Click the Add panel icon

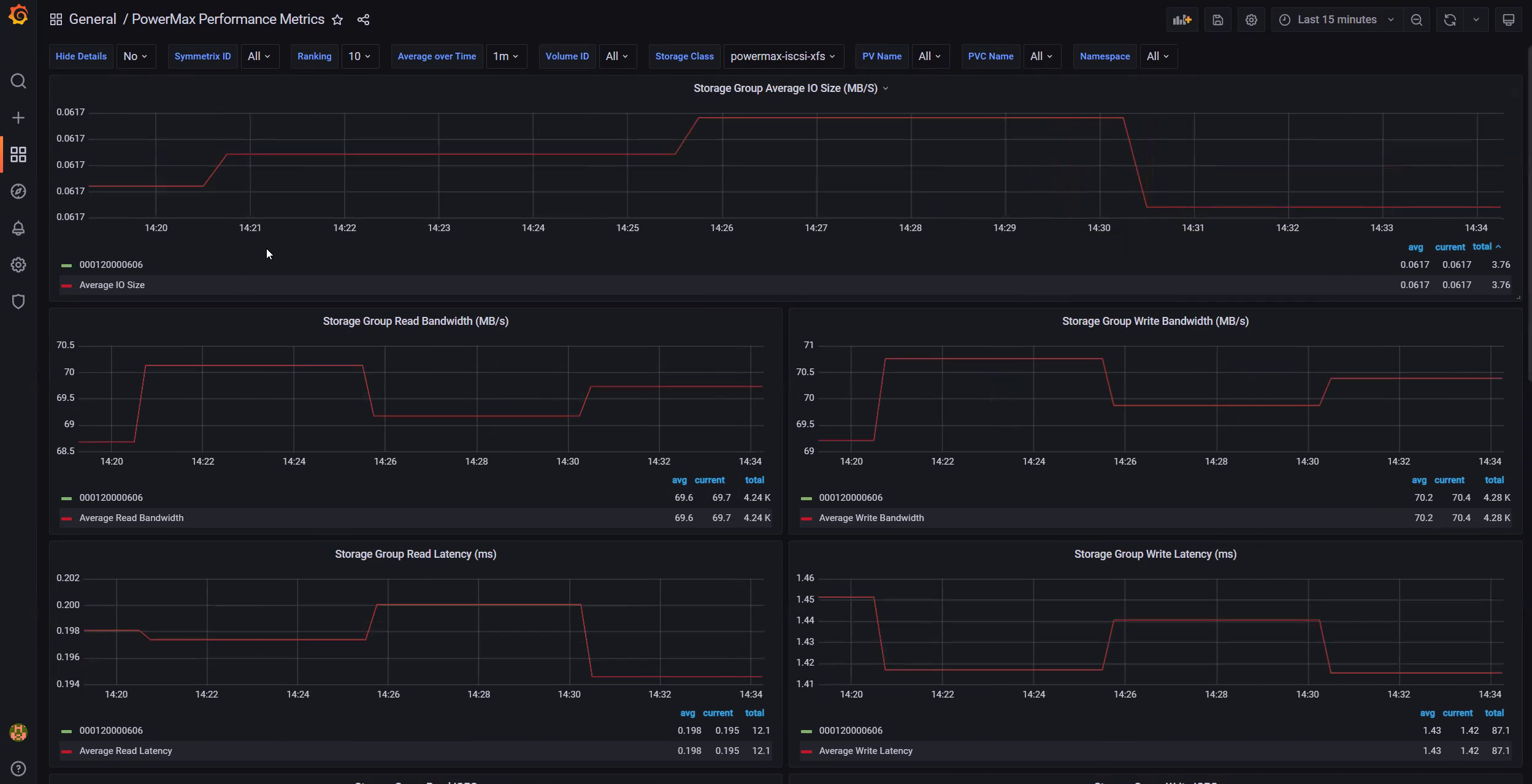(x=1182, y=20)
